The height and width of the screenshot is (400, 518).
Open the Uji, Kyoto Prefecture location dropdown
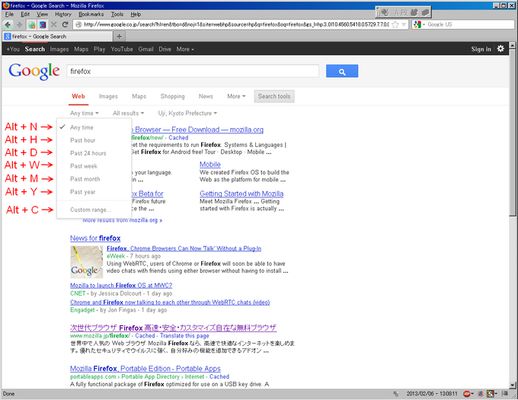[187, 113]
